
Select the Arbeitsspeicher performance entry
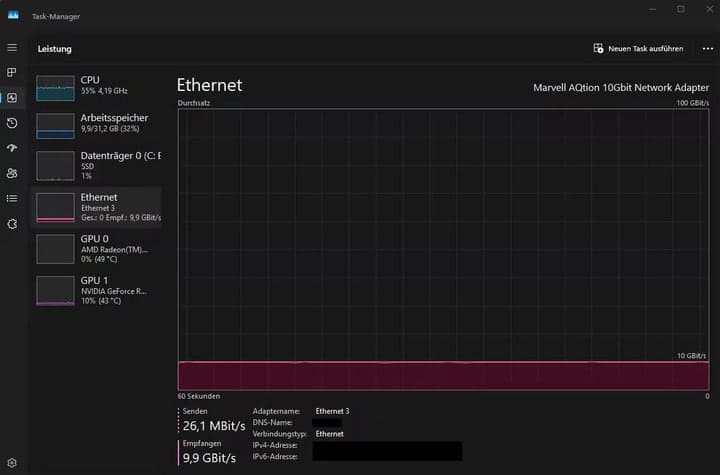click(97, 125)
